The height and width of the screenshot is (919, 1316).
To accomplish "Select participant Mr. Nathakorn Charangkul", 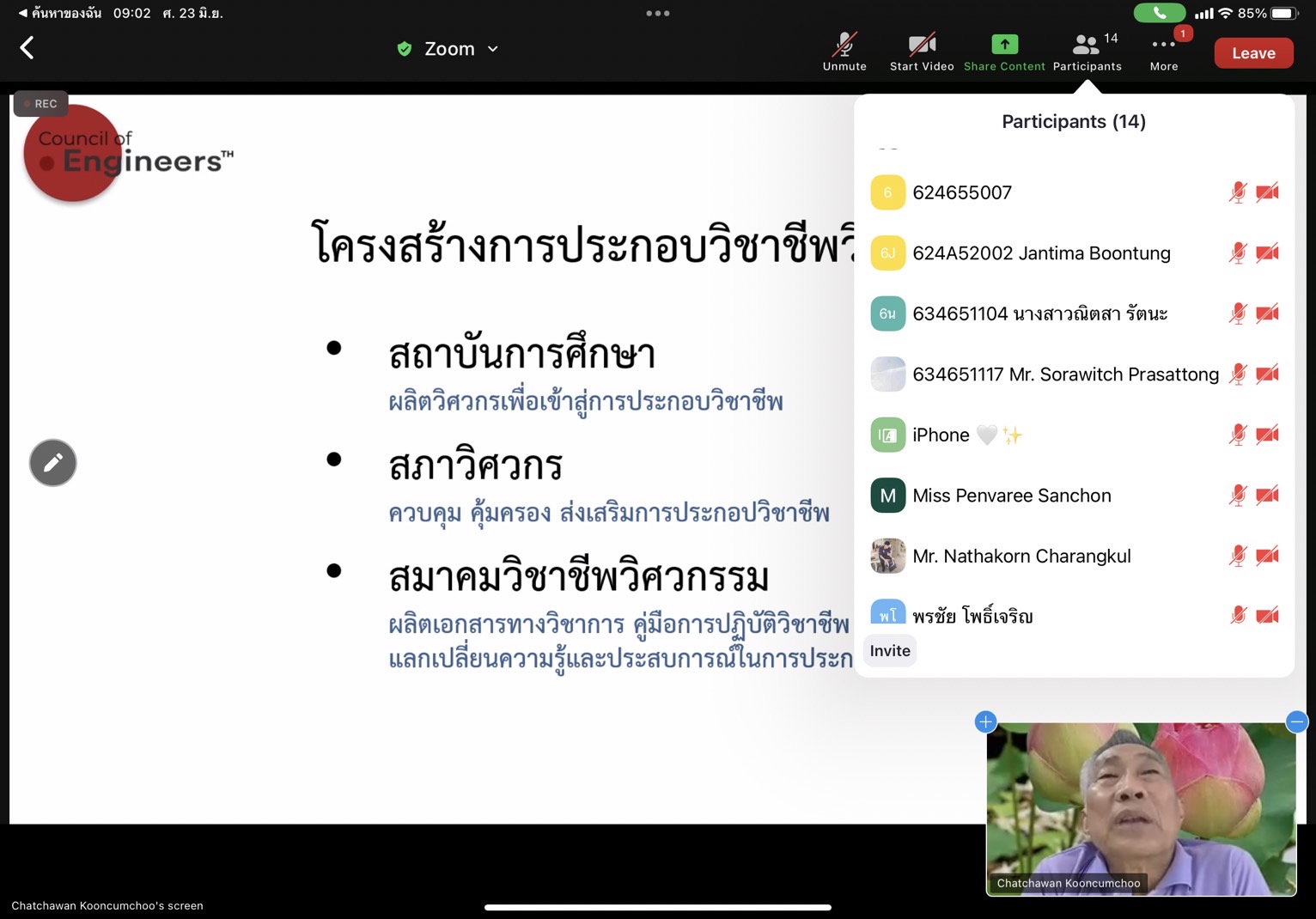I will 1021,556.
